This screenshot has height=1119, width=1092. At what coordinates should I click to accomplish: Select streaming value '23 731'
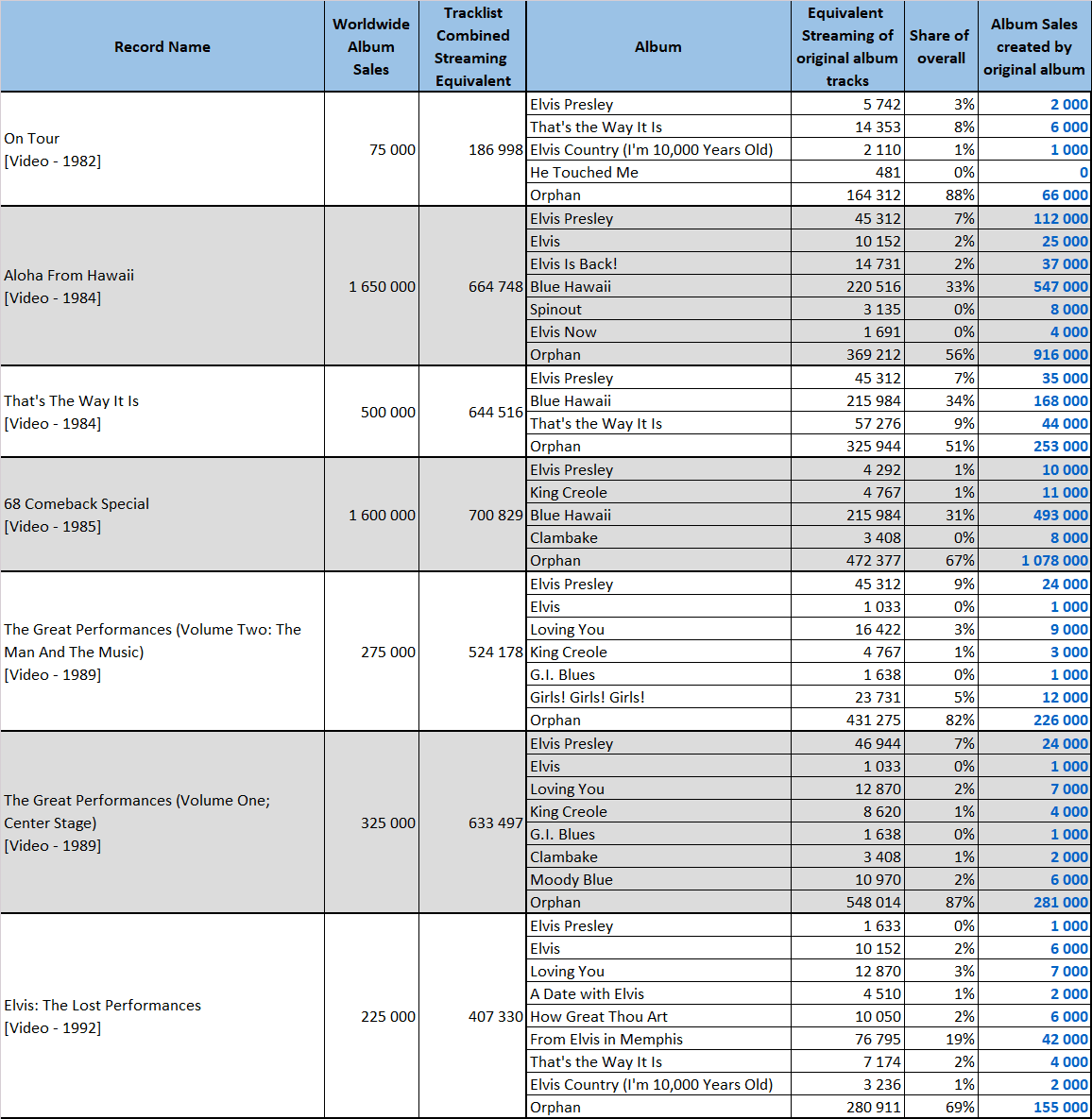click(x=878, y=697)
